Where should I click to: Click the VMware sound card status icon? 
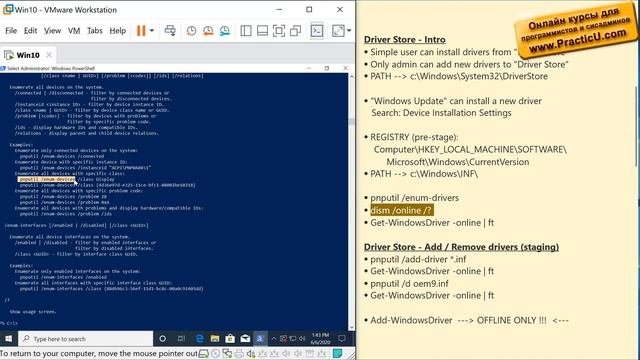click(x=251, y=353)
